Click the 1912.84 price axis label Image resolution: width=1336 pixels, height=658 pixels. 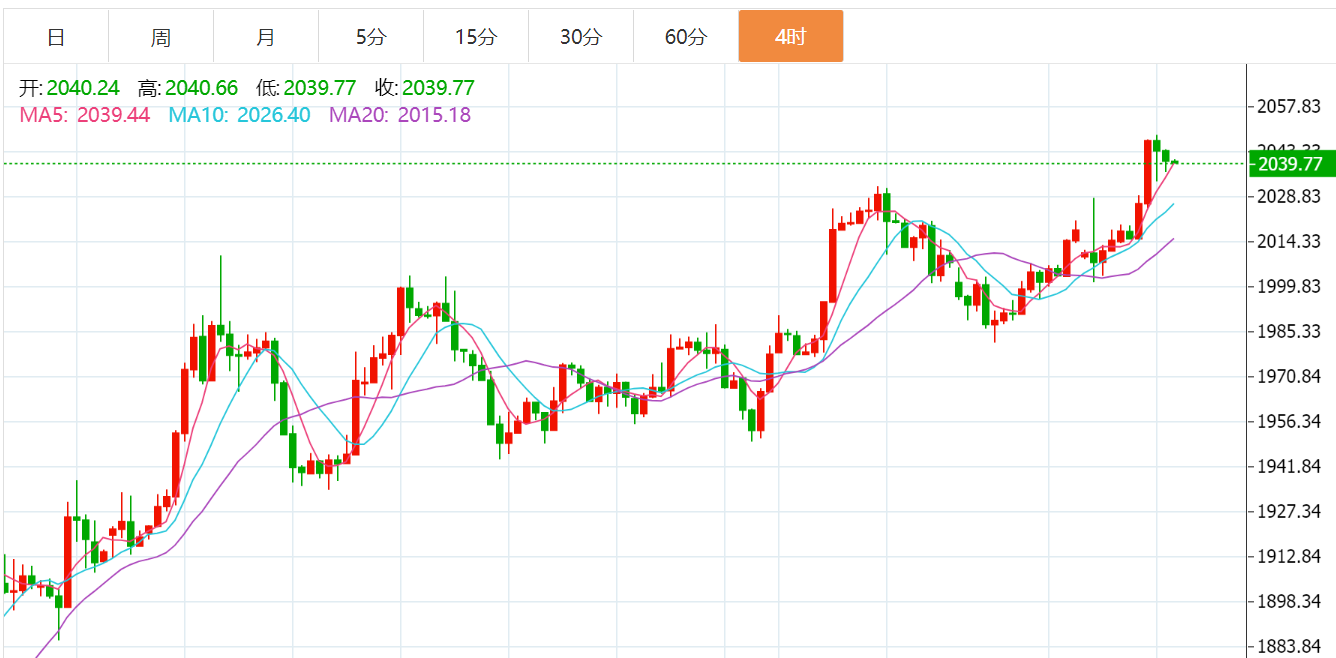[1291, 556]
